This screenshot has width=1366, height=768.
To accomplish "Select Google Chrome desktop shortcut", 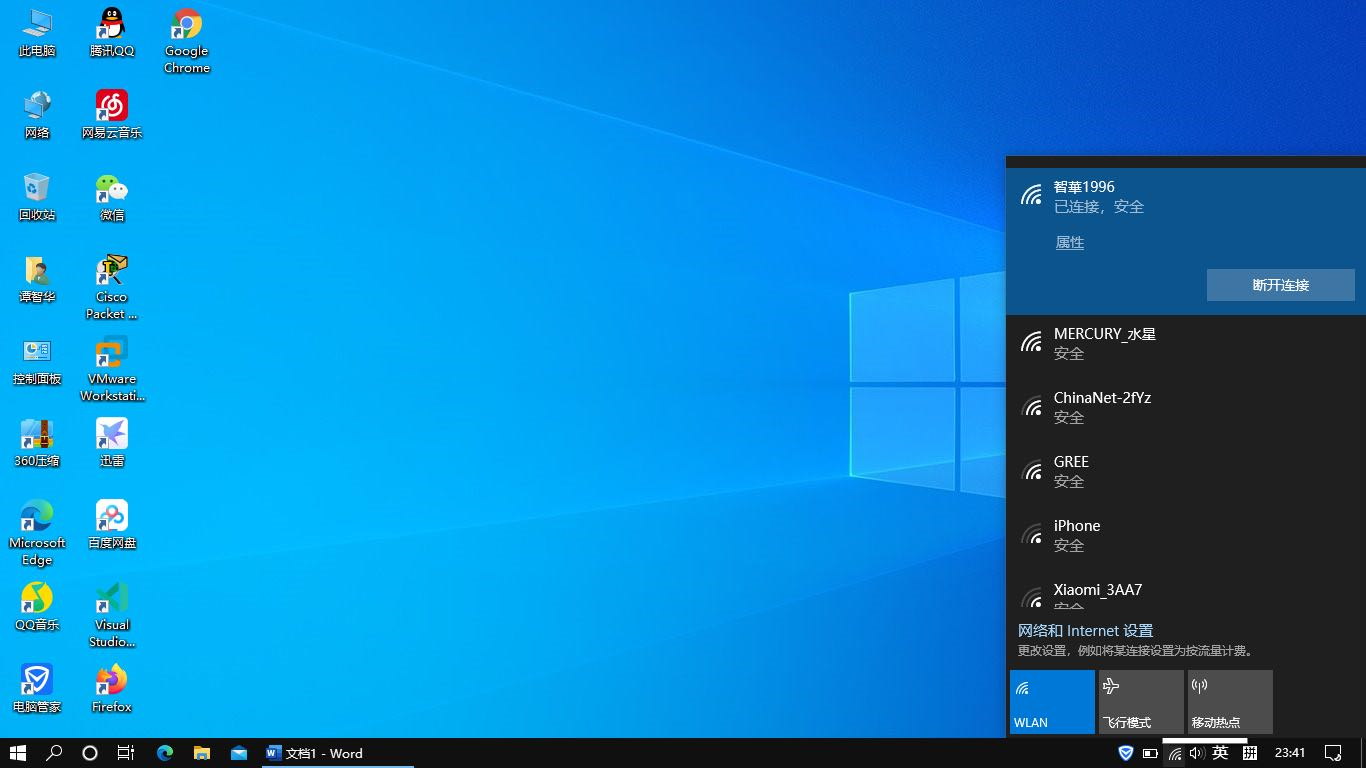I will pos(187,41).
